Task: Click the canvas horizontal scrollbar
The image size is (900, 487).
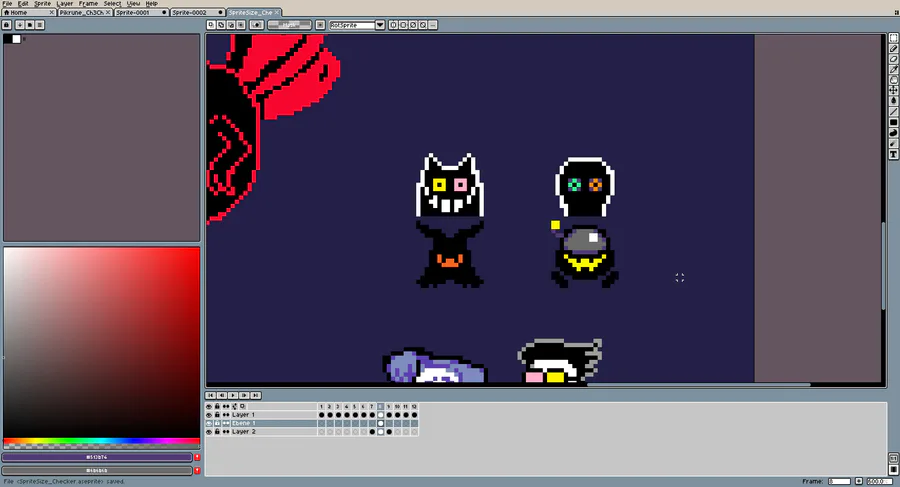Action: [x=699, y=385]
